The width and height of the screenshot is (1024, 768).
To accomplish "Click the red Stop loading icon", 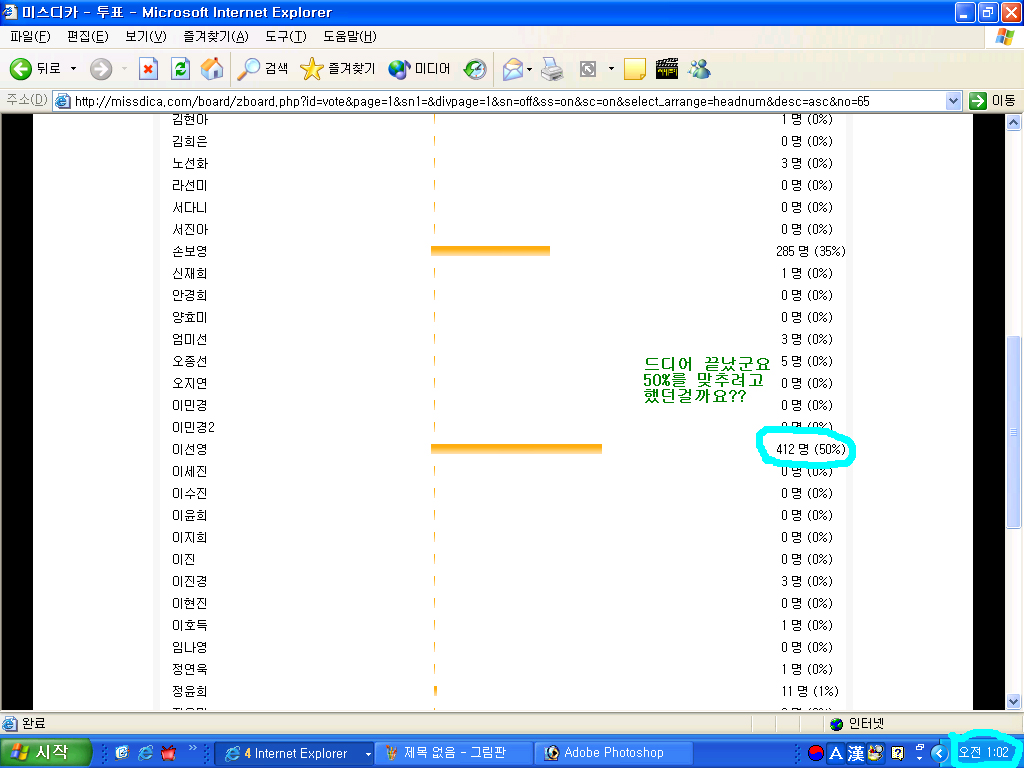I will [x=148, y=69].
